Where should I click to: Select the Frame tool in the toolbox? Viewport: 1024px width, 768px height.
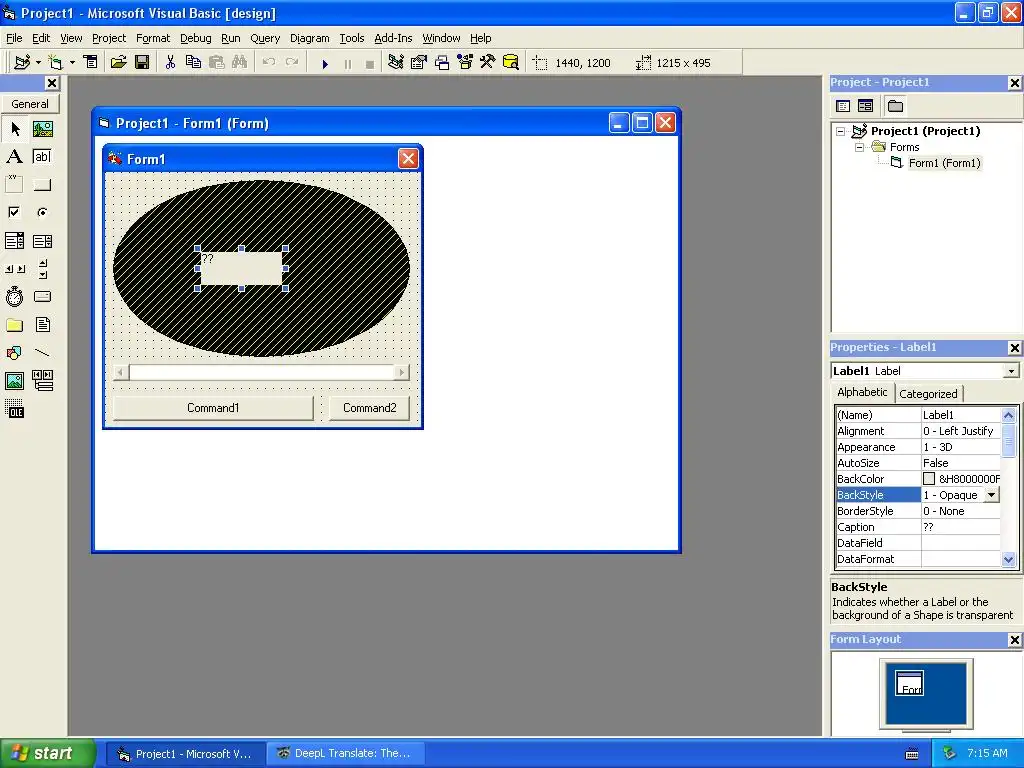point(14,185)
